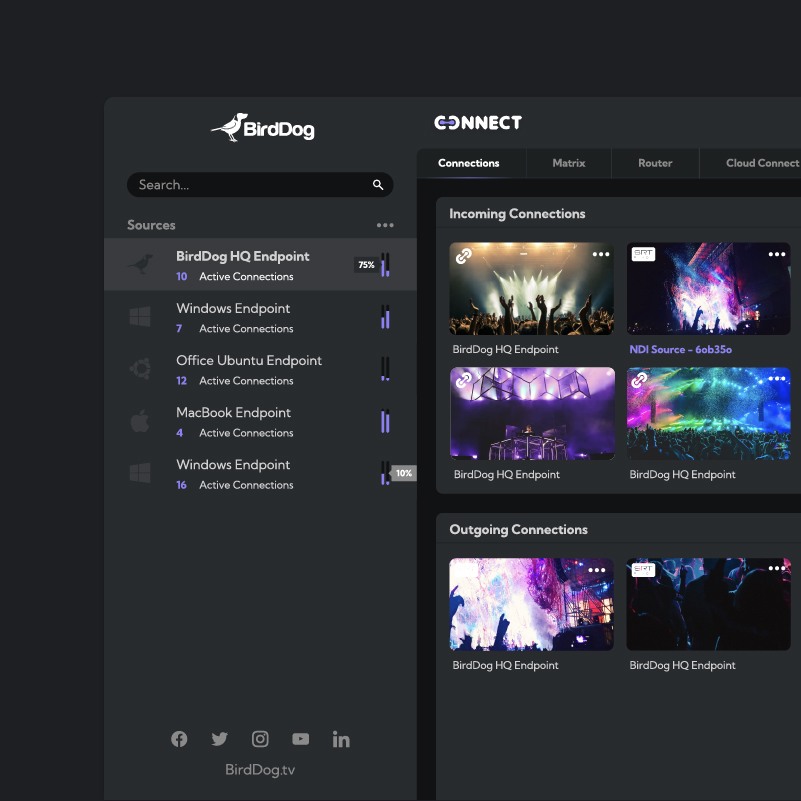Click link icon on concert crowd thumbnail
The width and height of the screenshot is (801, 801).
pos(463,255)
